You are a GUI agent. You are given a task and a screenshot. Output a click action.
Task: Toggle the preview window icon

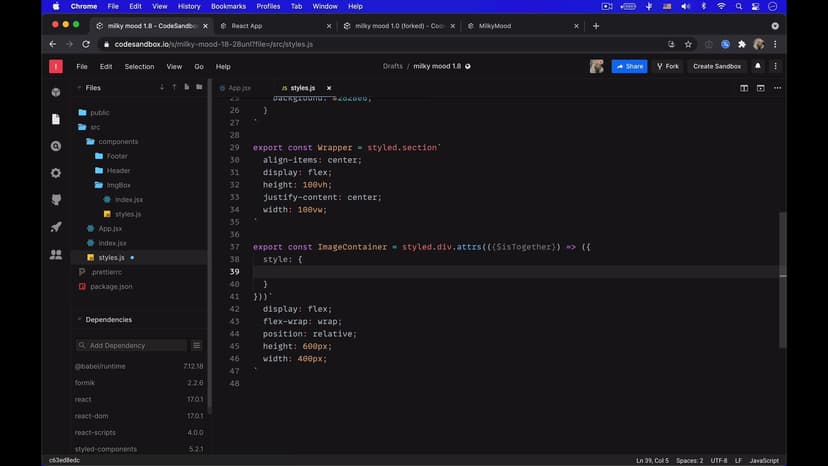[762, 88]
